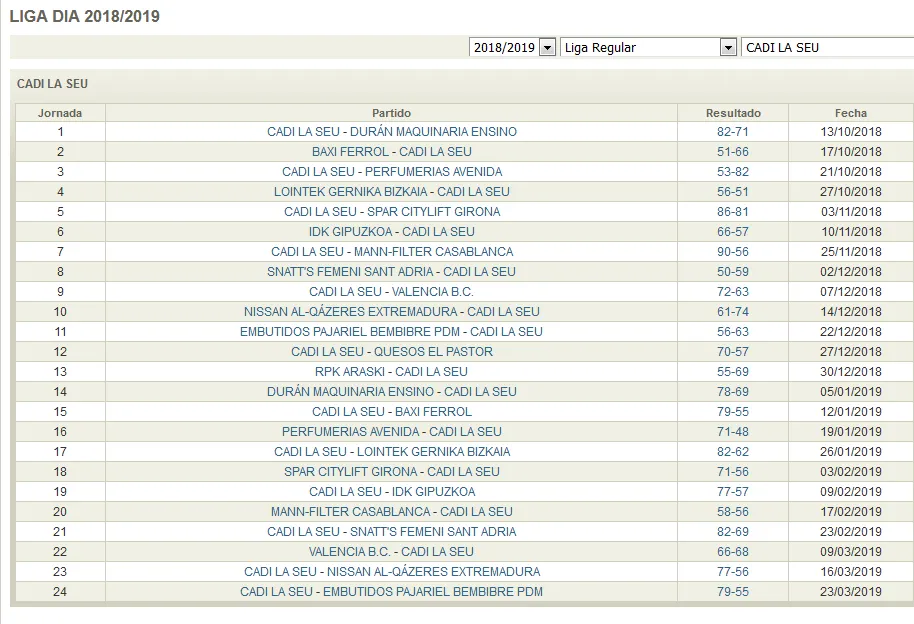The image size is (914, 624).
Task: Click result 55-69 for jornada 13
Action: 733,371
